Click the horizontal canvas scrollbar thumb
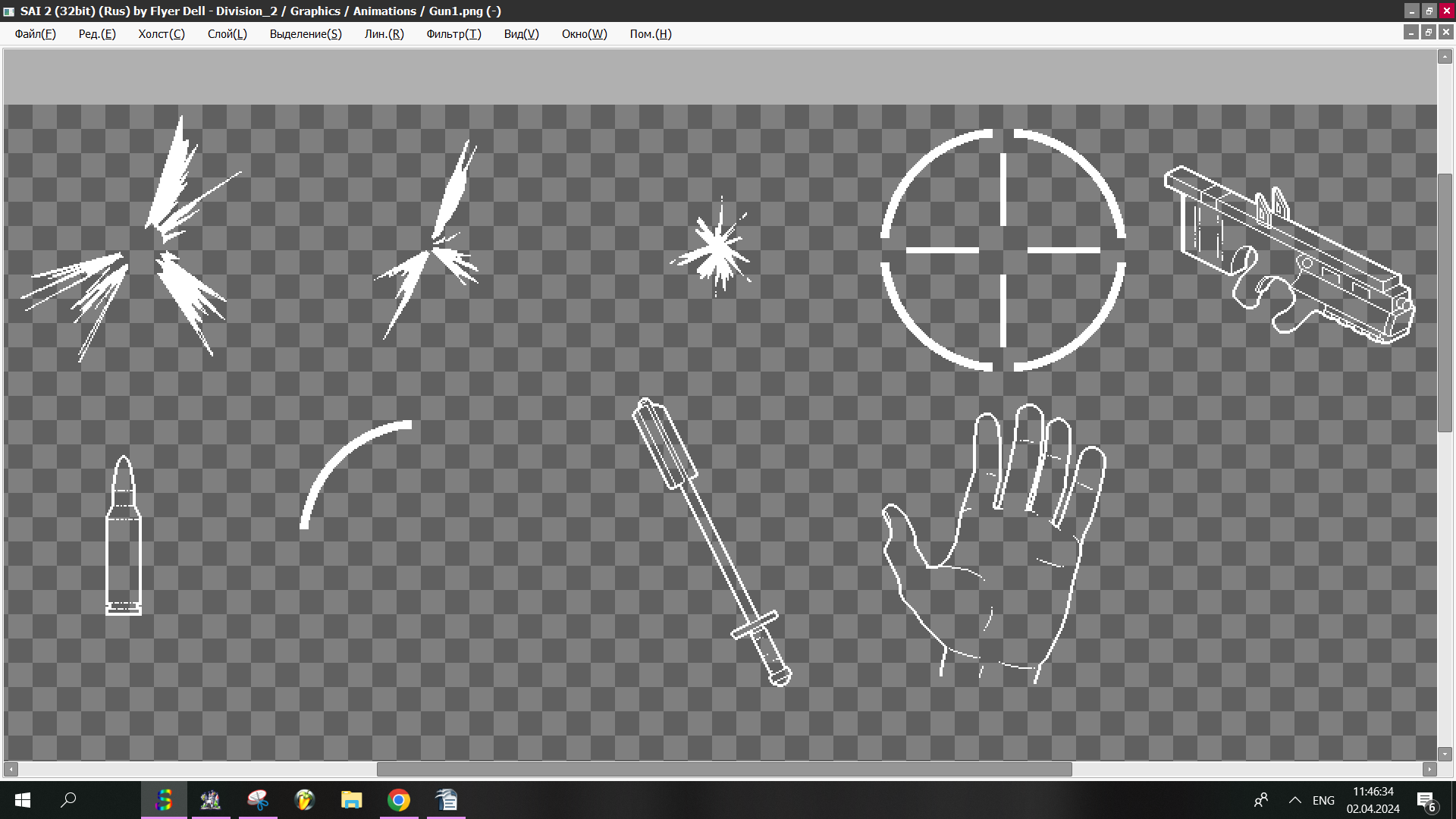1456x819 pixels. point(724,769)
